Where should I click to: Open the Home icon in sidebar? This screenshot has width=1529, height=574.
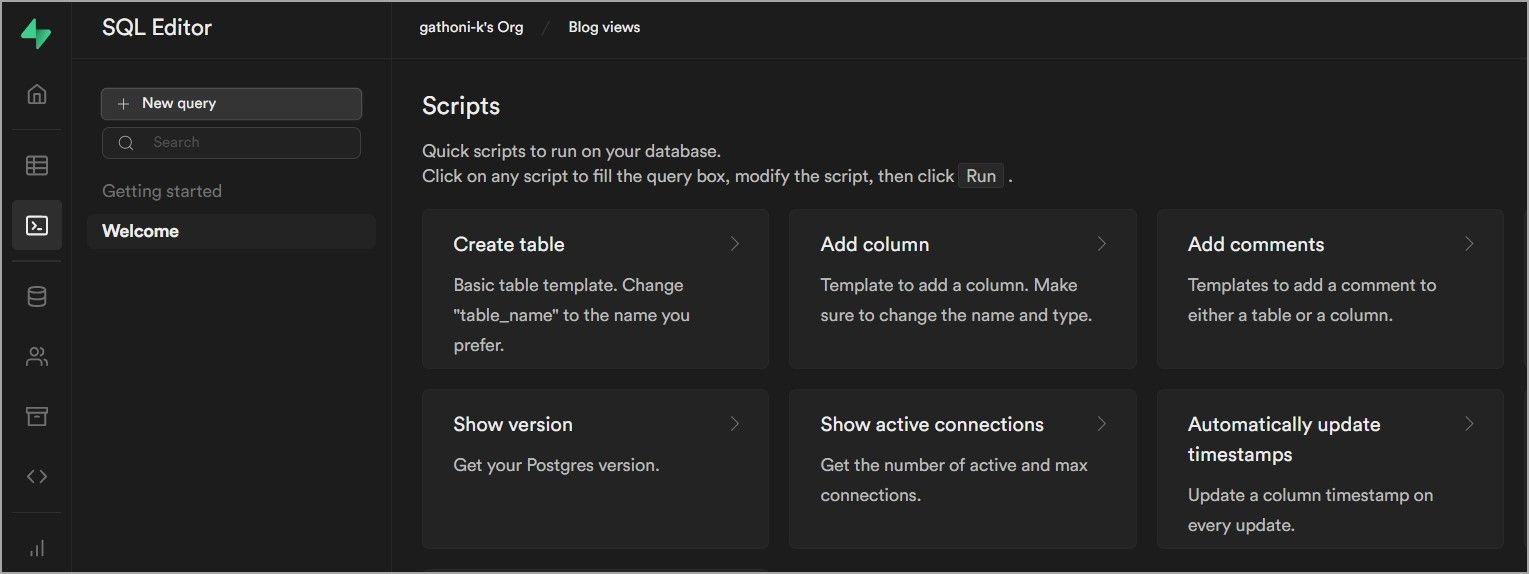[x=37, y=94]
